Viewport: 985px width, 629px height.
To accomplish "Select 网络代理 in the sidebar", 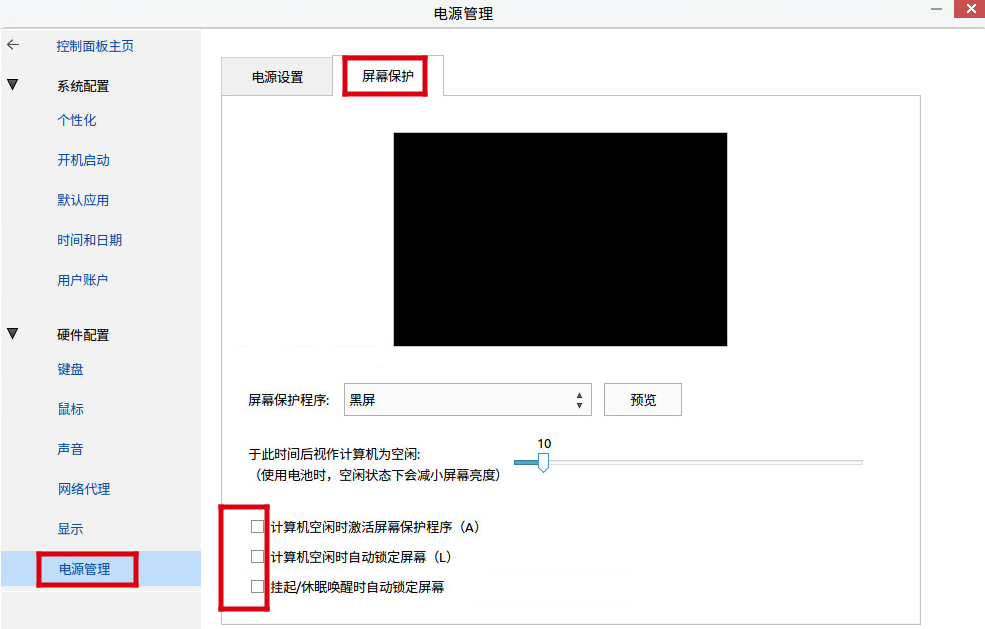I will pos(83,489).
